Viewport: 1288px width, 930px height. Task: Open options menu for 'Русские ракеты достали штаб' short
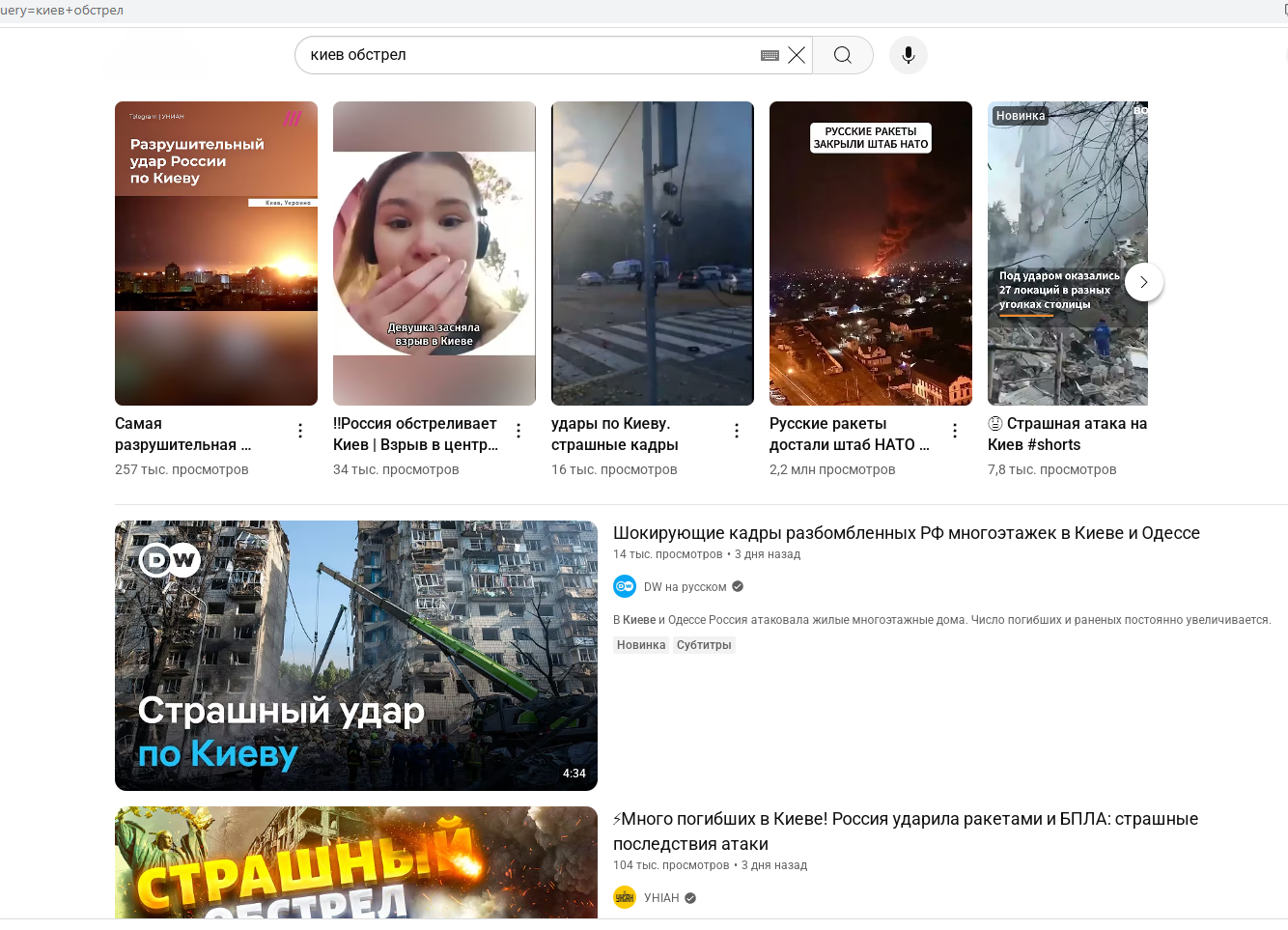click(x=955, y=431)
